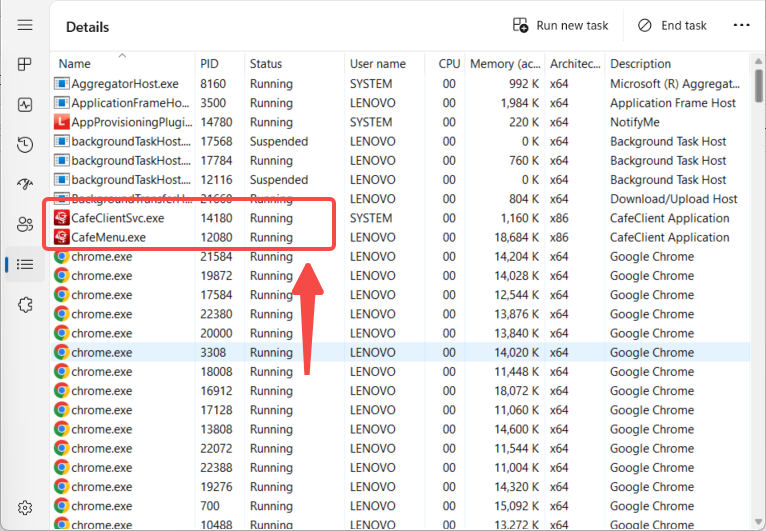Open Task Manager settings gear
Image resolution: width=766 pixels, height=531 pixels.
pyautogui.click(x=25, y=508)
